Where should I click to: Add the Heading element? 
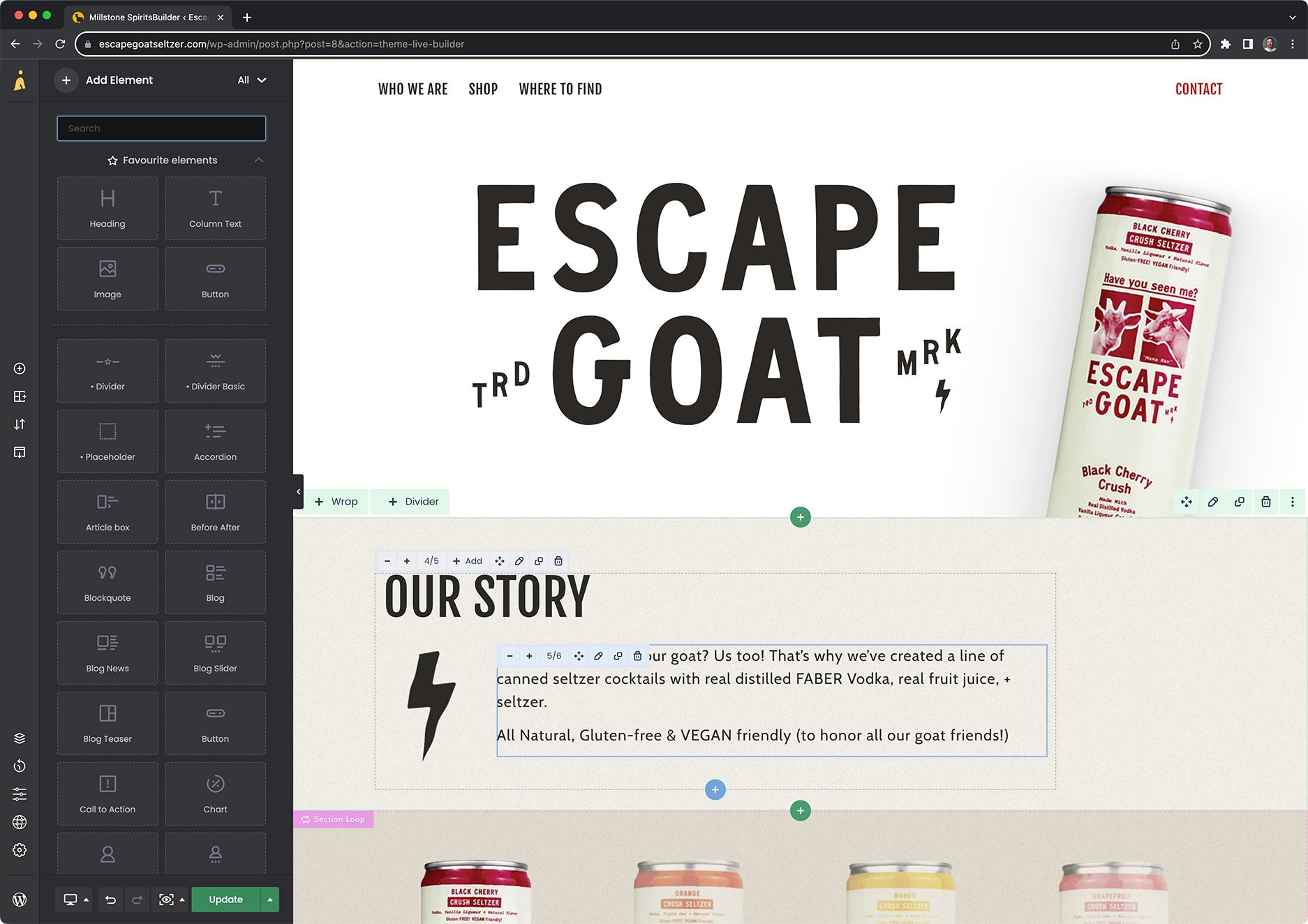[107, 208]
